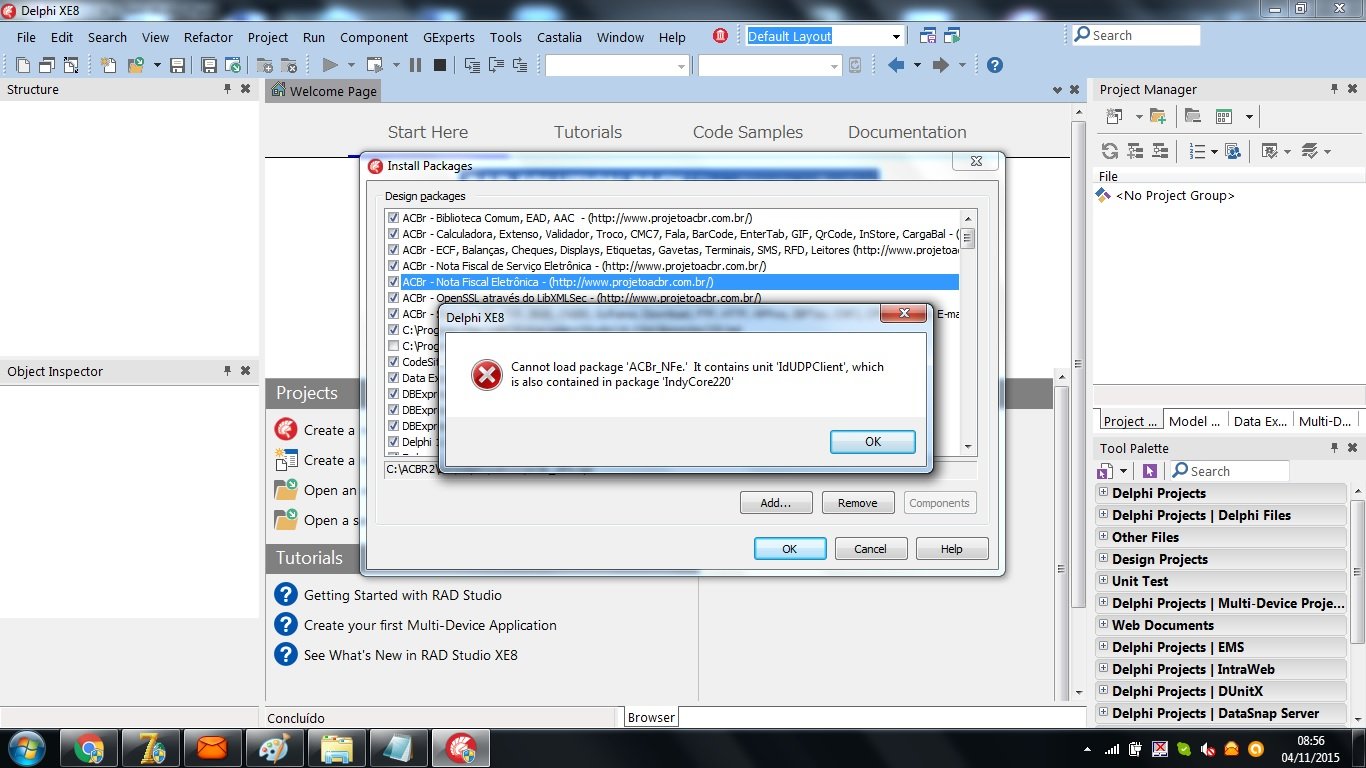Expand the Other Files category in Tool Palette
Image resolution: width=1366 pixels, height=768 pixels.
[1103, 536]
